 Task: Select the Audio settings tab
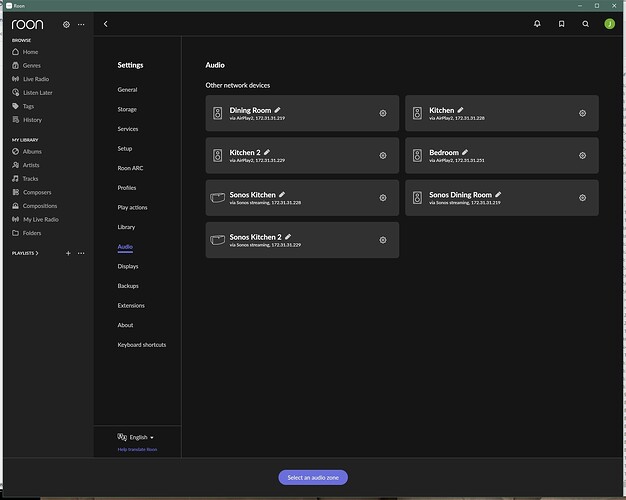click(125, 246)
